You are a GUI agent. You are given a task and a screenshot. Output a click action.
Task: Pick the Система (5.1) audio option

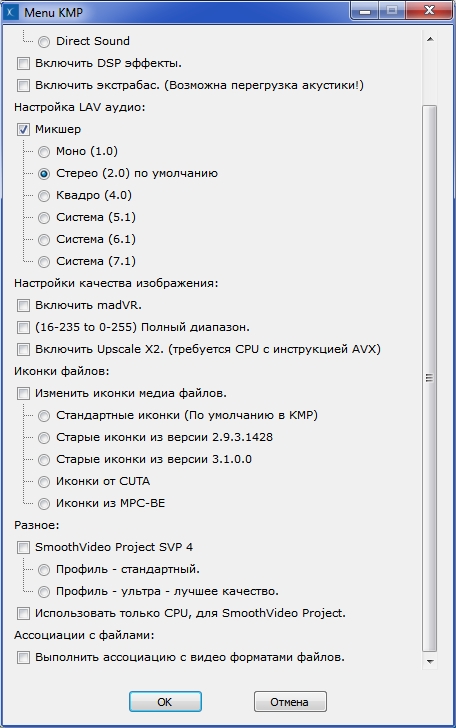[44, 218]
